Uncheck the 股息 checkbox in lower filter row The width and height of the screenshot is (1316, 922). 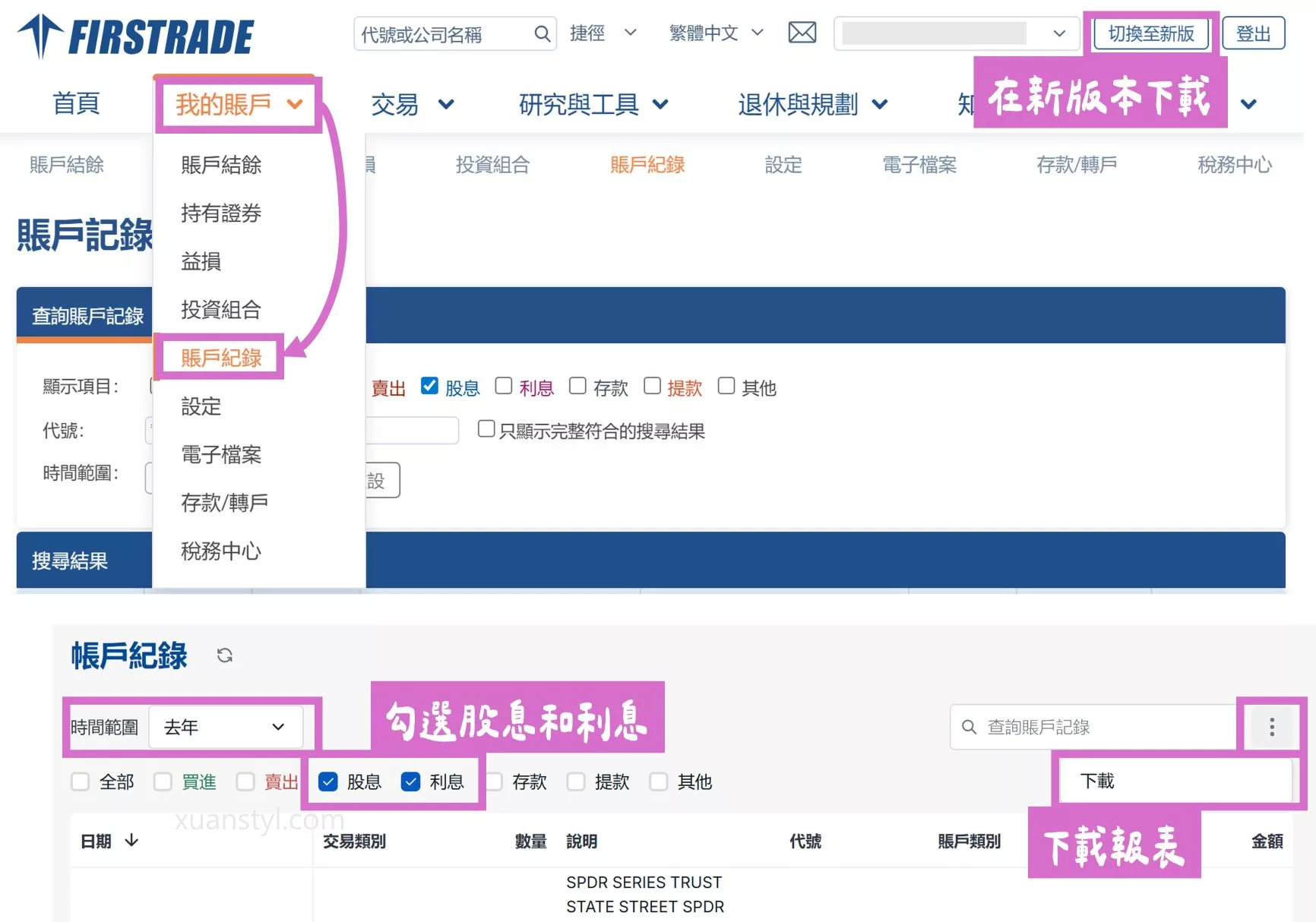click(328, 781)
